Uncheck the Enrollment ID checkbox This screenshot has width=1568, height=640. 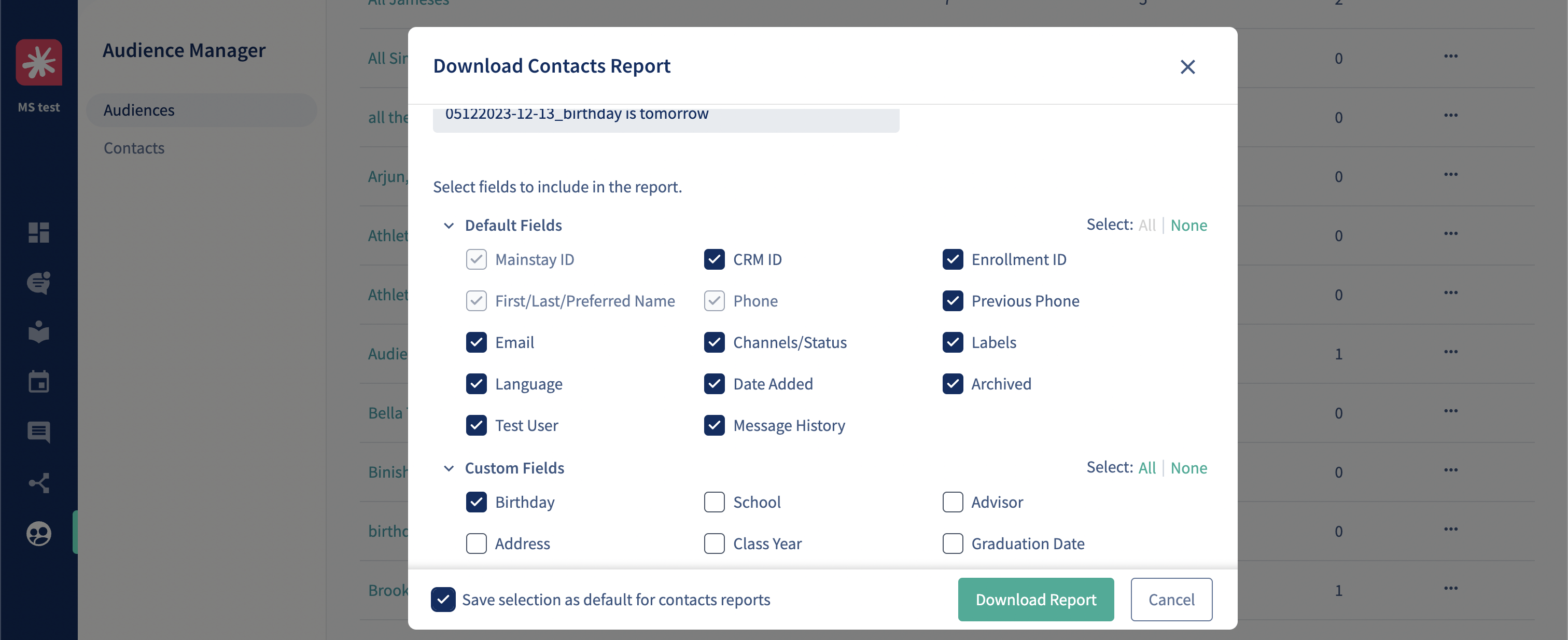coord(953,259)
